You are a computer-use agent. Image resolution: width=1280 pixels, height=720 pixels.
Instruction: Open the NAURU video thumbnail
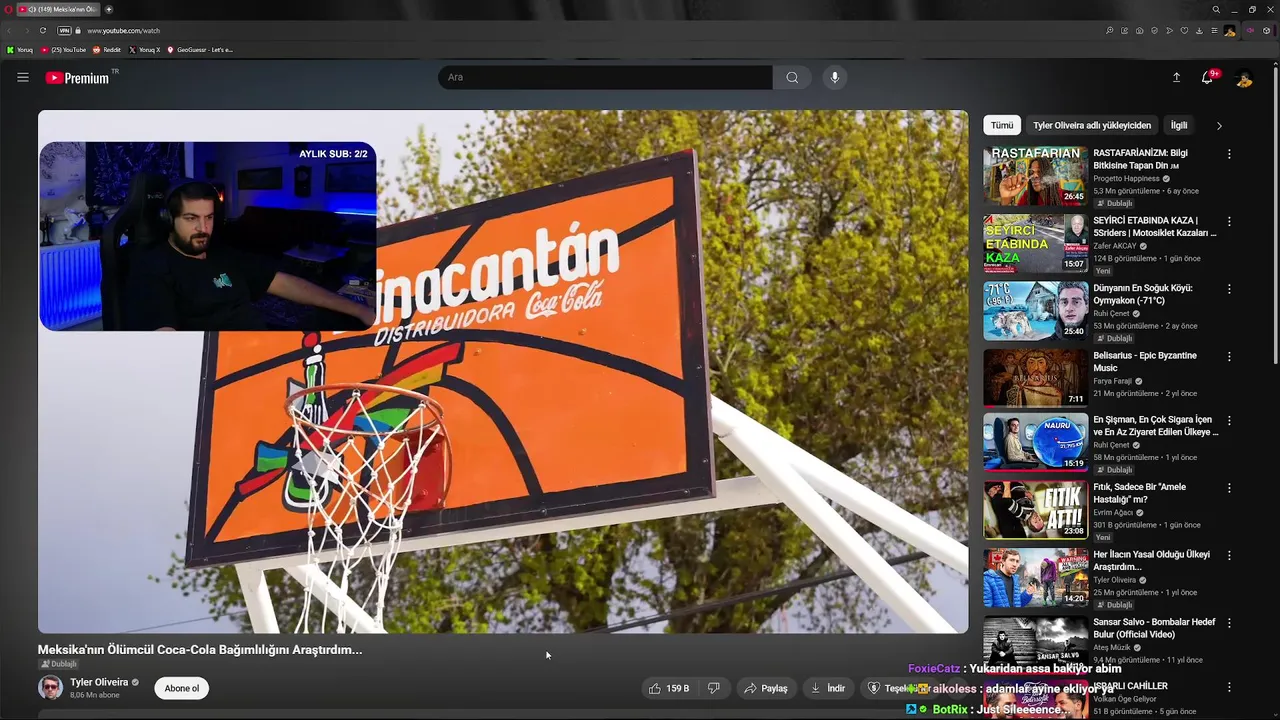(x=1035, y=442)
